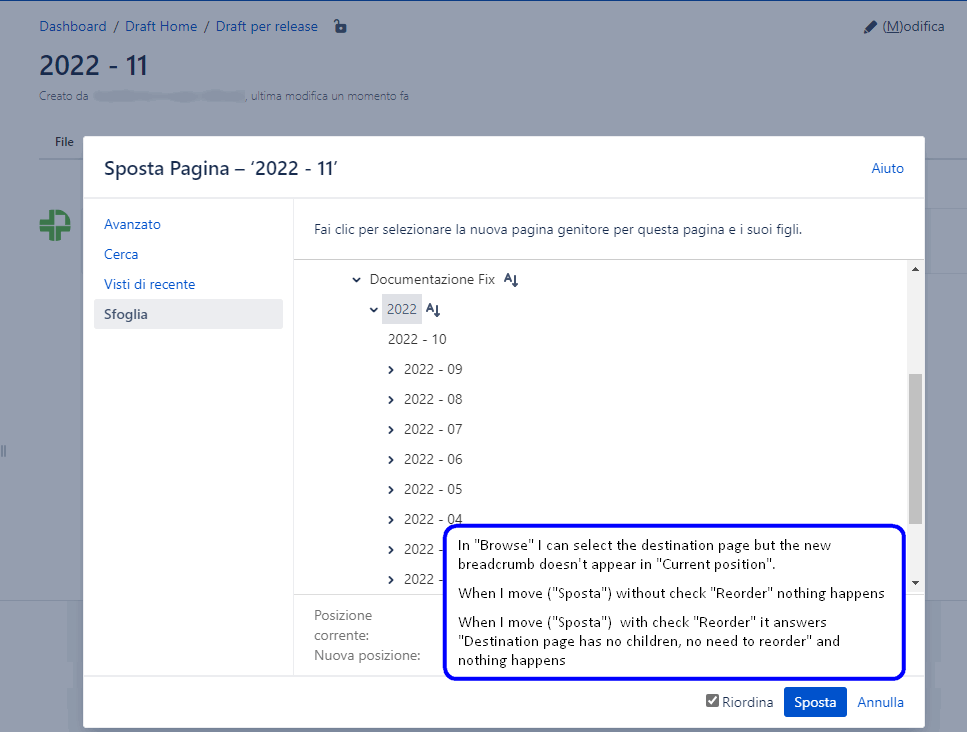The height and width of the screenshot is (732, 967).
Task: Expand the 2022 - 07 node
Action: [391, 430]
